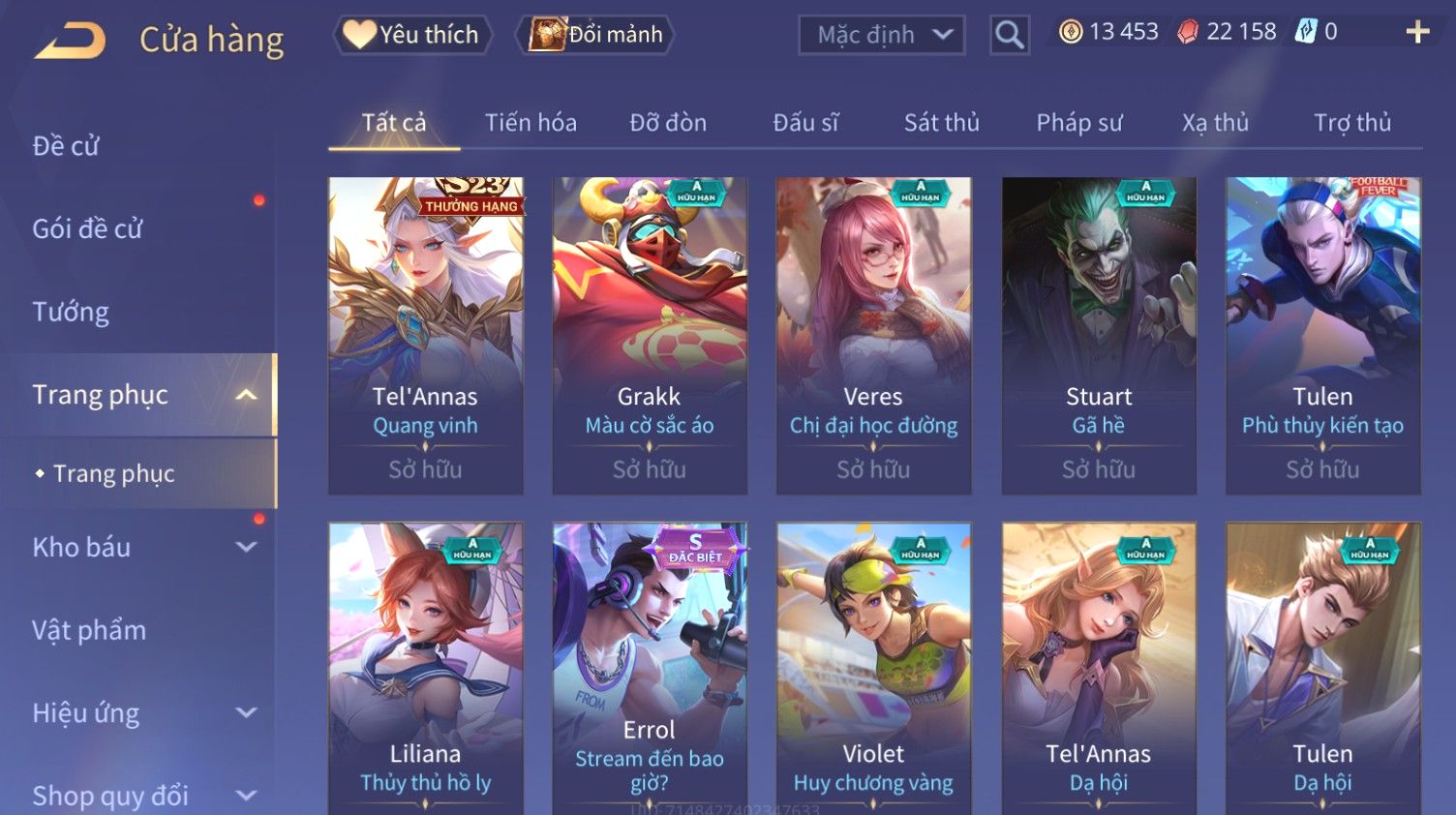
Task: Tap the red ruby balance icon
Action: pos(1187,32)
